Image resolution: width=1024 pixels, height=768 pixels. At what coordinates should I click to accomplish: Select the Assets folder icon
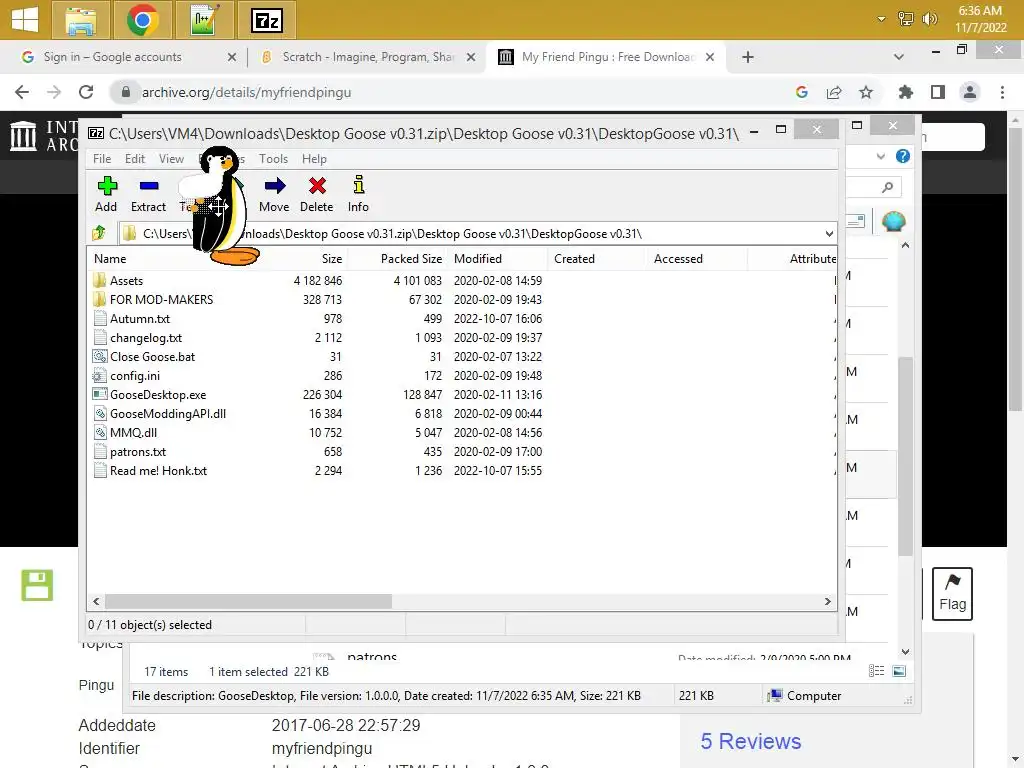tap(99, 281)
